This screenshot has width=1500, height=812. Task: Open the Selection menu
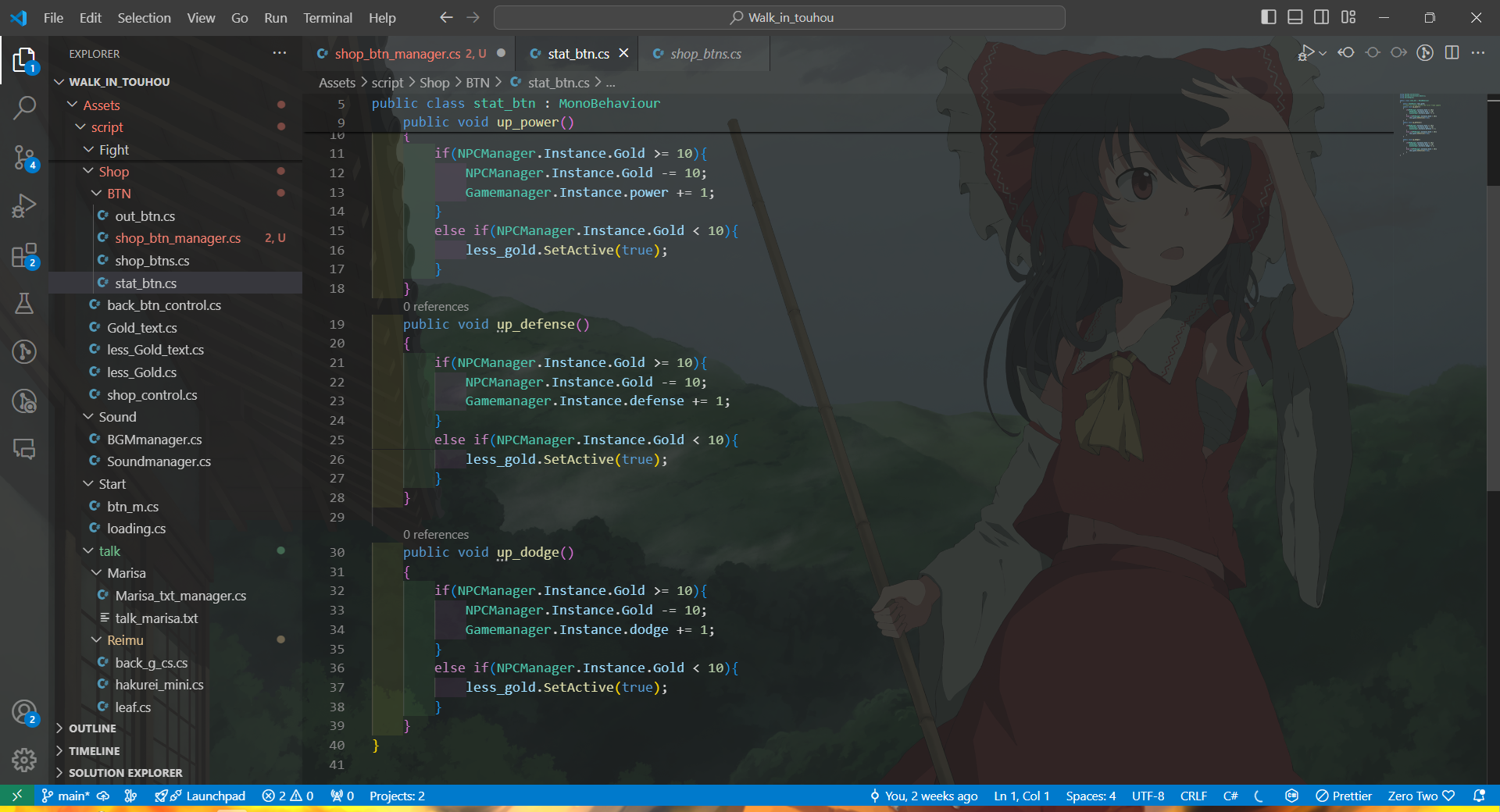click(x=144, y=17)
